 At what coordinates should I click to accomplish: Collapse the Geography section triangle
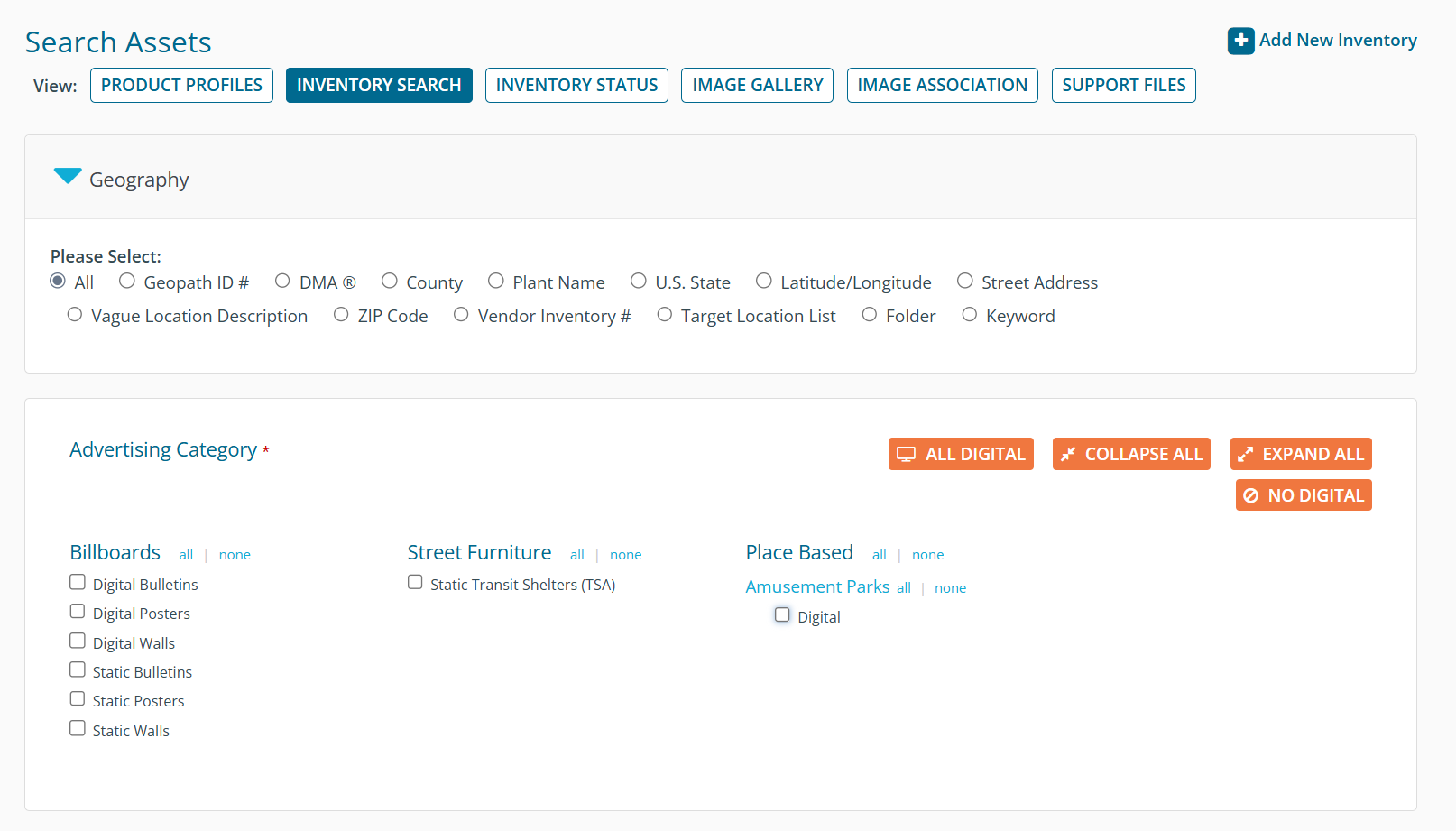pos(68,176)
